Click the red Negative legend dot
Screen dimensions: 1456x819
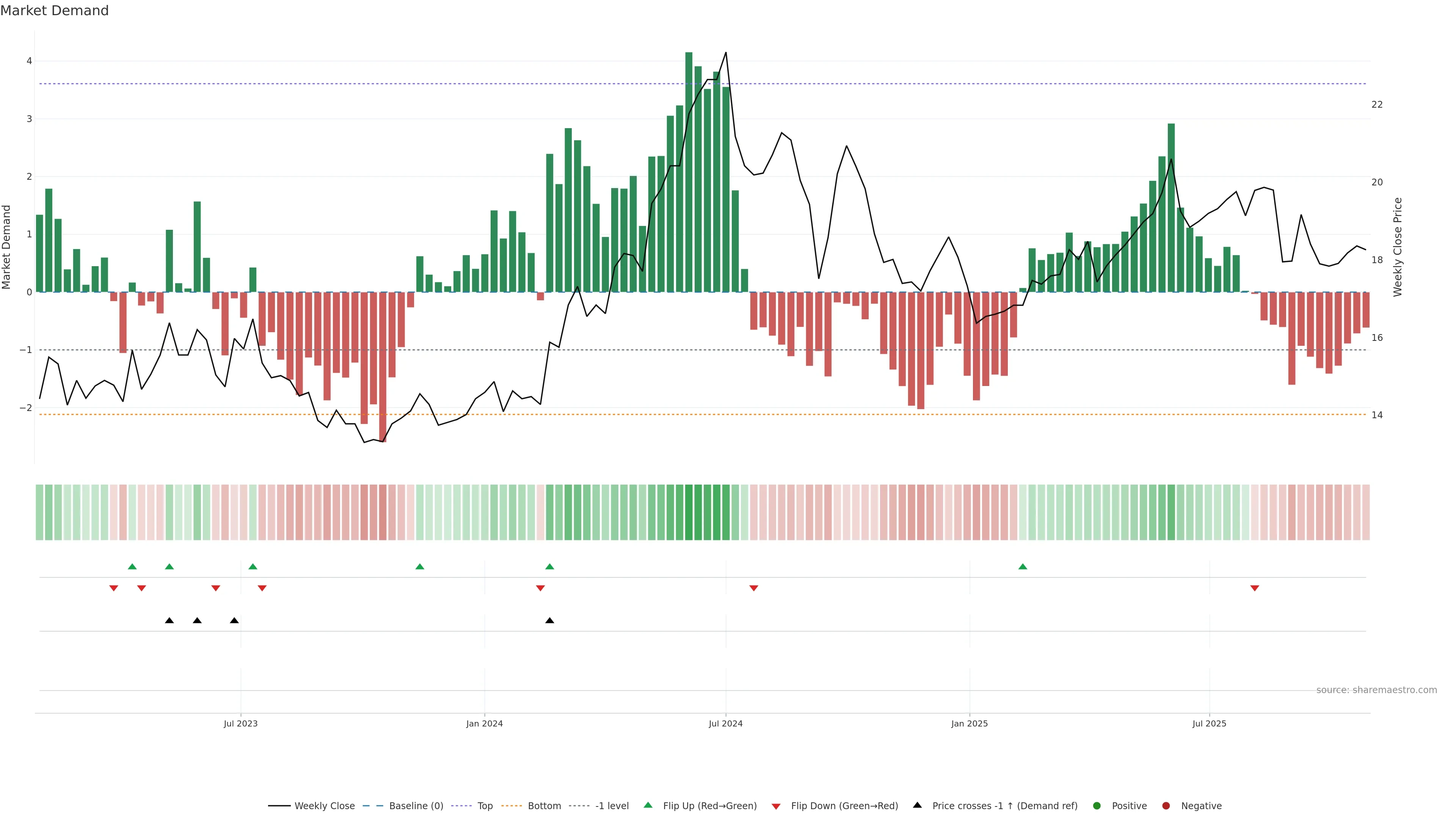1166,806
